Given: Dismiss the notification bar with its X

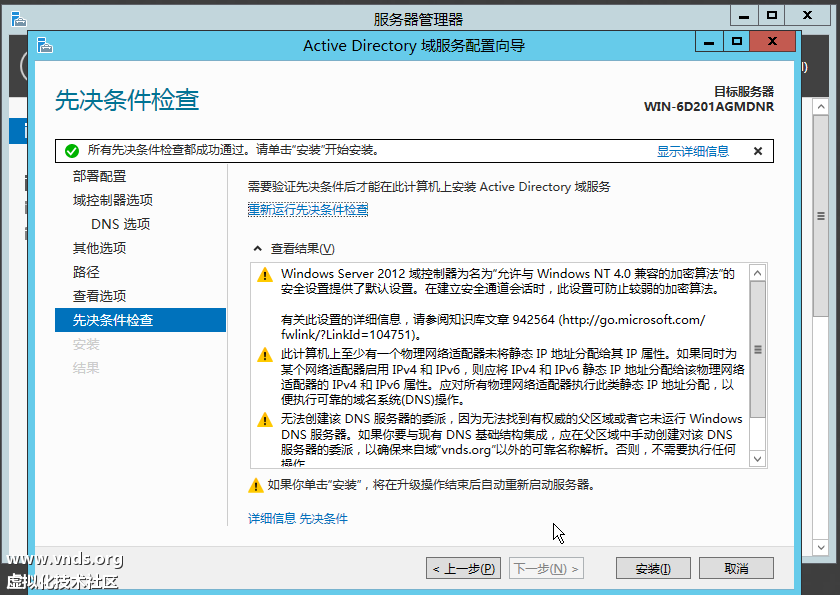Looking at the screenshot, I should tap(758, 151).
